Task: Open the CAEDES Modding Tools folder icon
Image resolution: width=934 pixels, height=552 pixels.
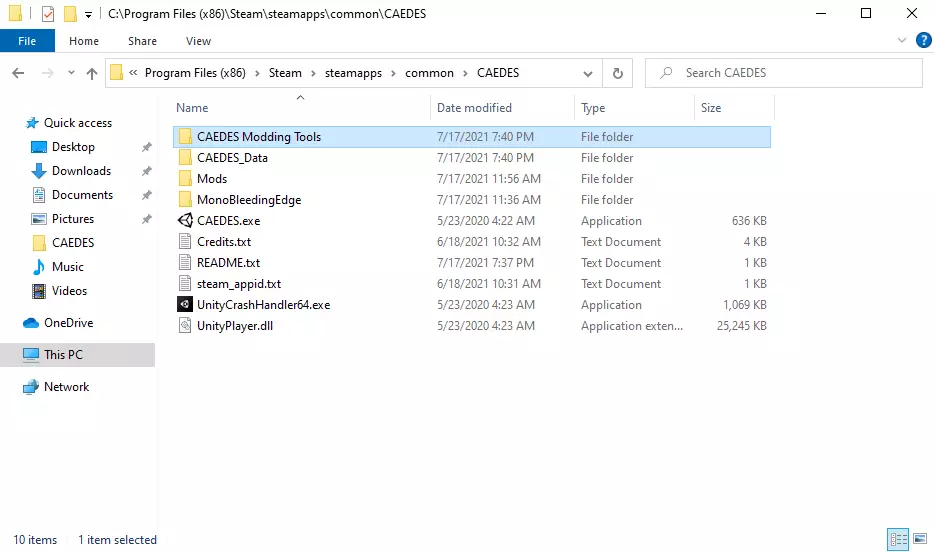Action: pyautogui.click(x=185, y=137)
